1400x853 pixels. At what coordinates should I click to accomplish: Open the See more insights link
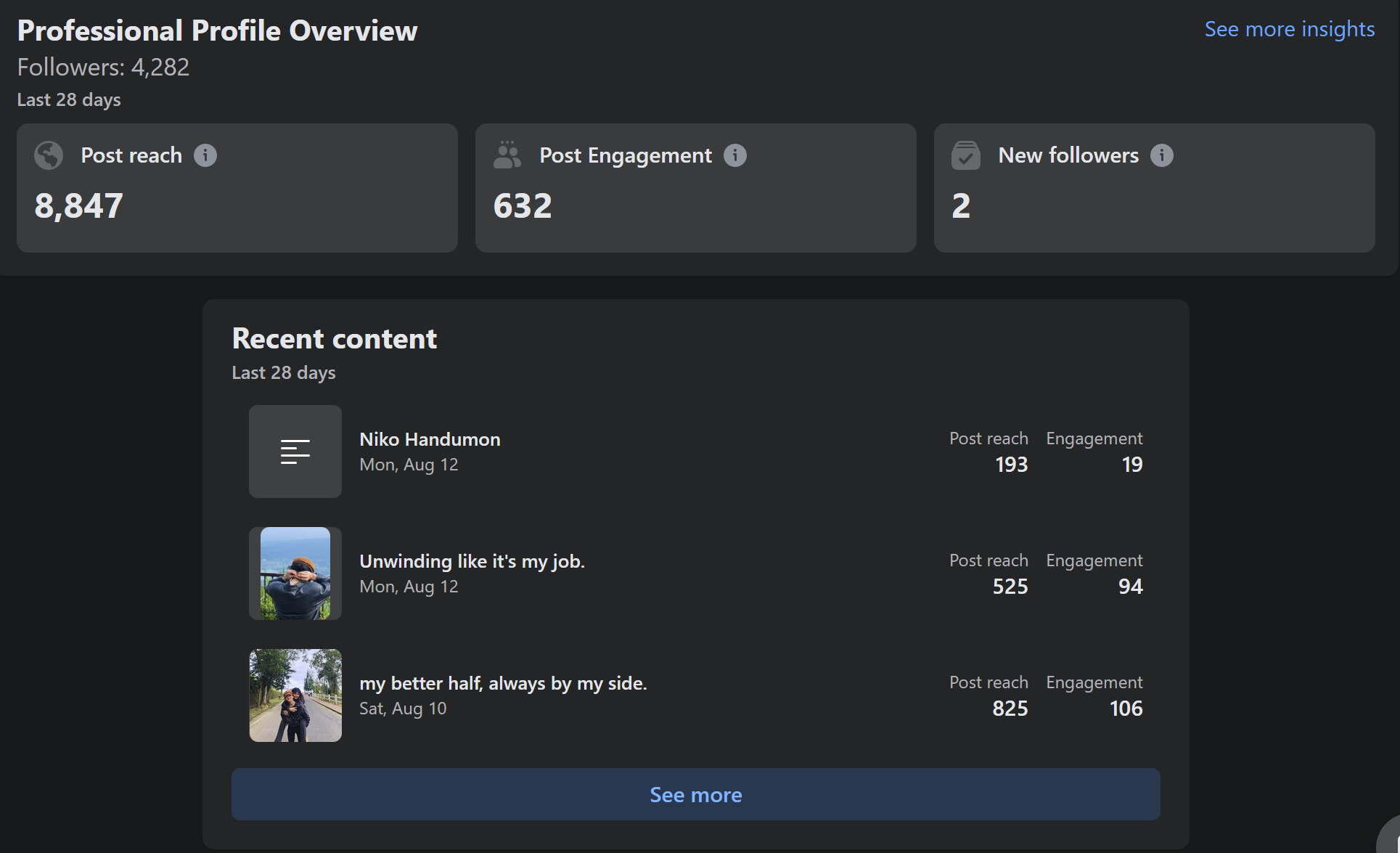click(x=1289, y=29)
